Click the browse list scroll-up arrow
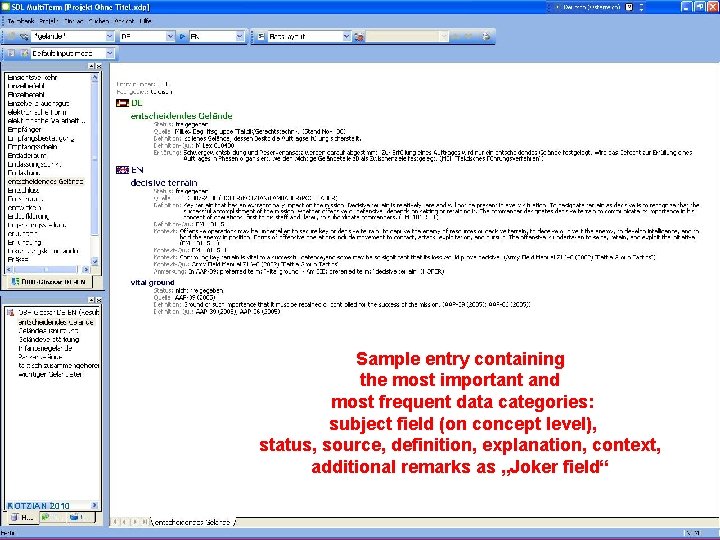 pyautogui.click(x=95, y=78)
